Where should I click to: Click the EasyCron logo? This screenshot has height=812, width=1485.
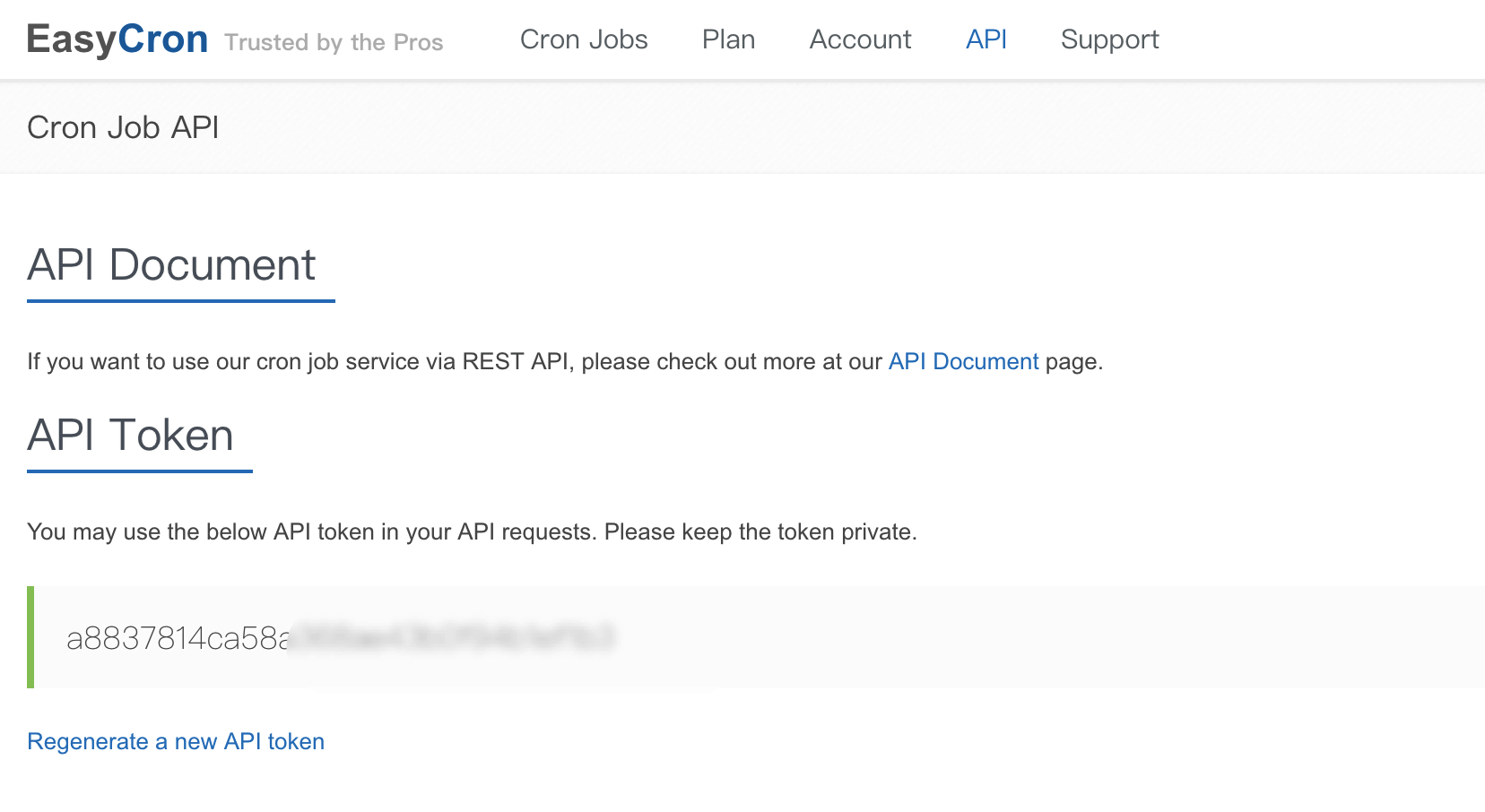117,39
